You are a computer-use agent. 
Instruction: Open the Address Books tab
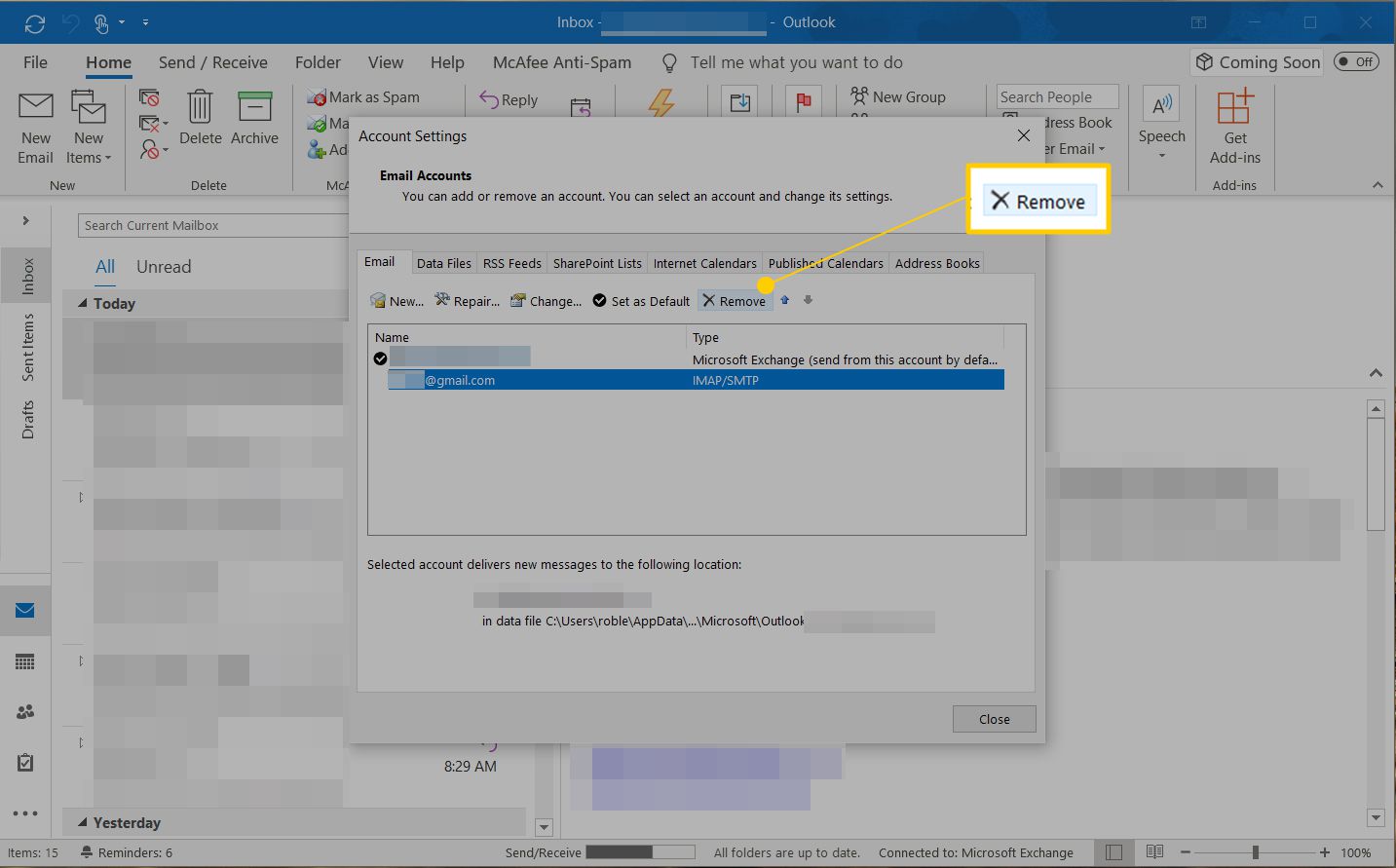(x=937, y=263)
